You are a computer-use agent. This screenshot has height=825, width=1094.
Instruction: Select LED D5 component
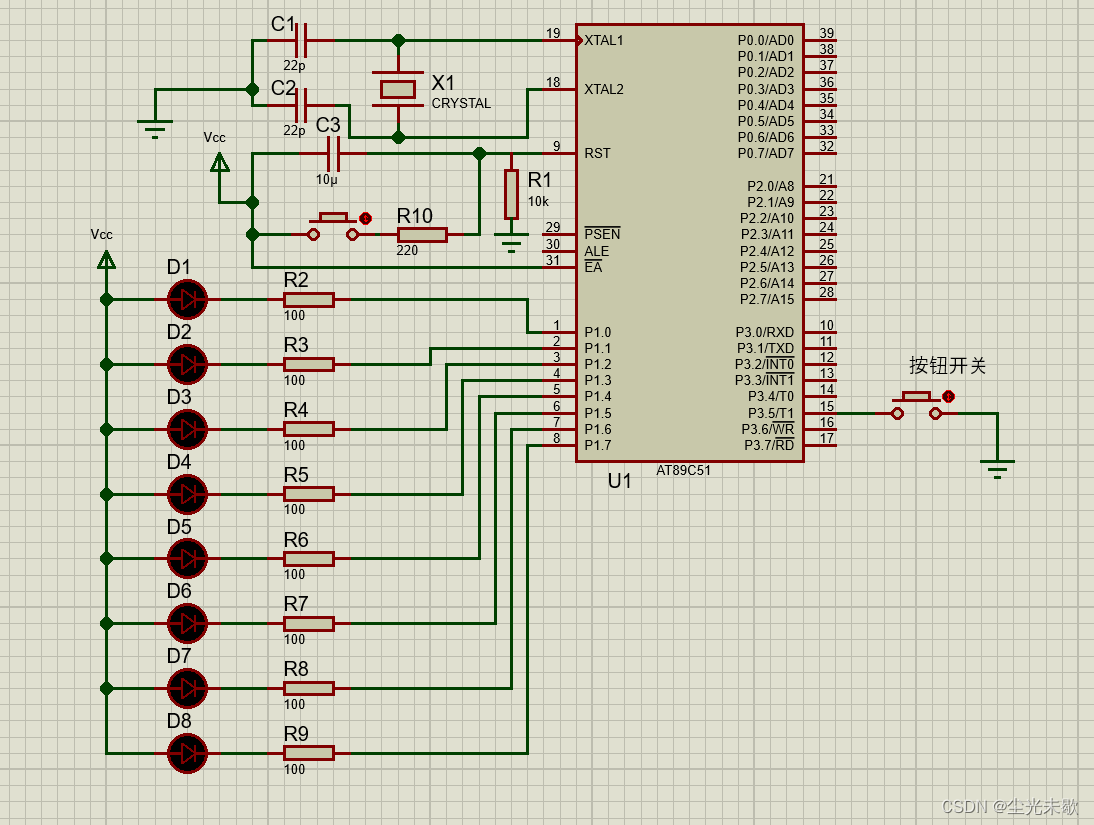click(x=187, y=558)
